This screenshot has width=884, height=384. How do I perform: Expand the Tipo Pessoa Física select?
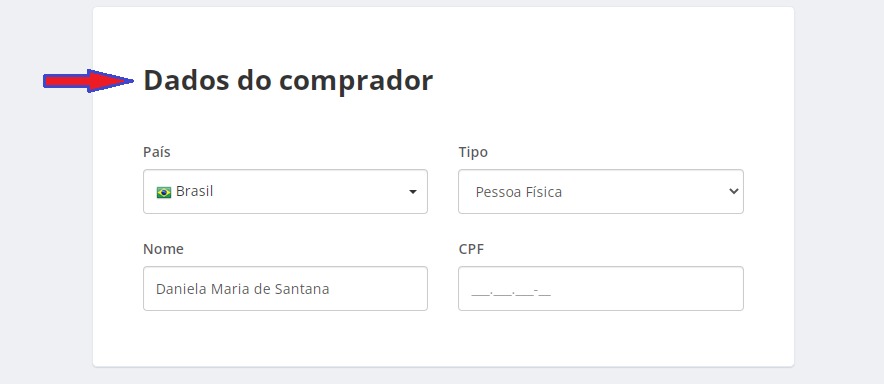pyautogui.click(x=600, y=192)
